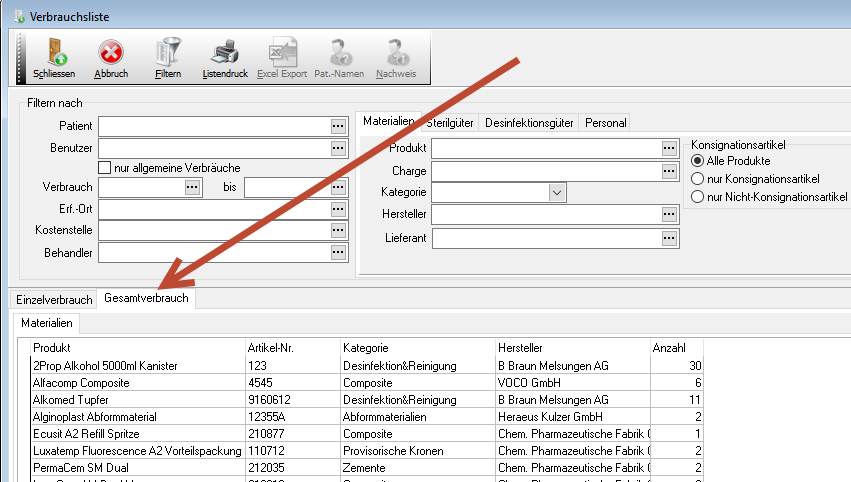Expand the Kategorie dropdown

coord(557,192)
